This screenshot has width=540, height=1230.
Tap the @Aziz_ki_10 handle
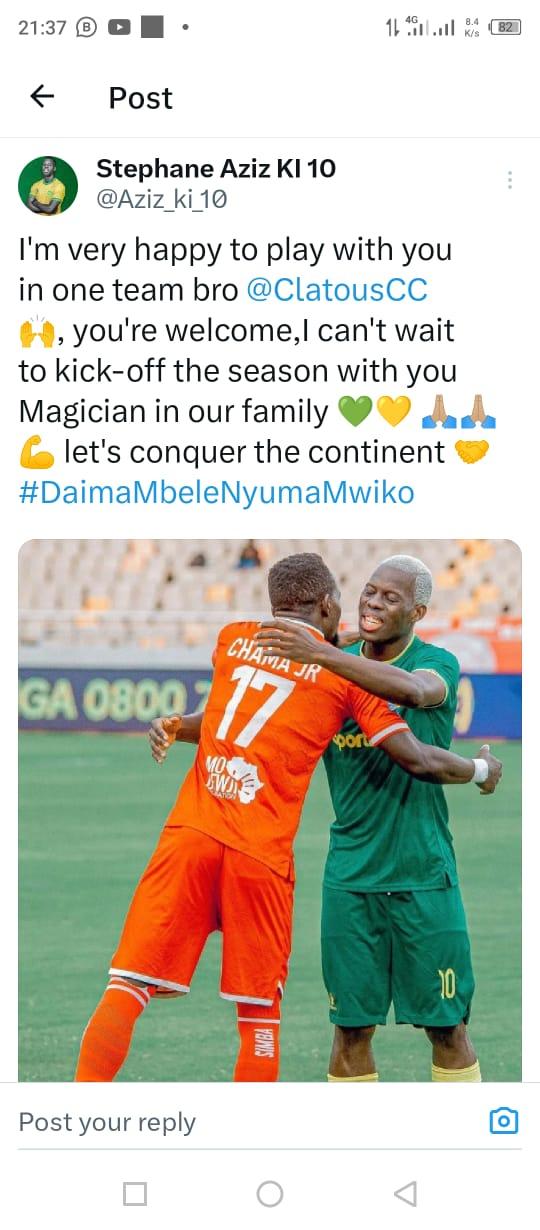click(162, 199)
